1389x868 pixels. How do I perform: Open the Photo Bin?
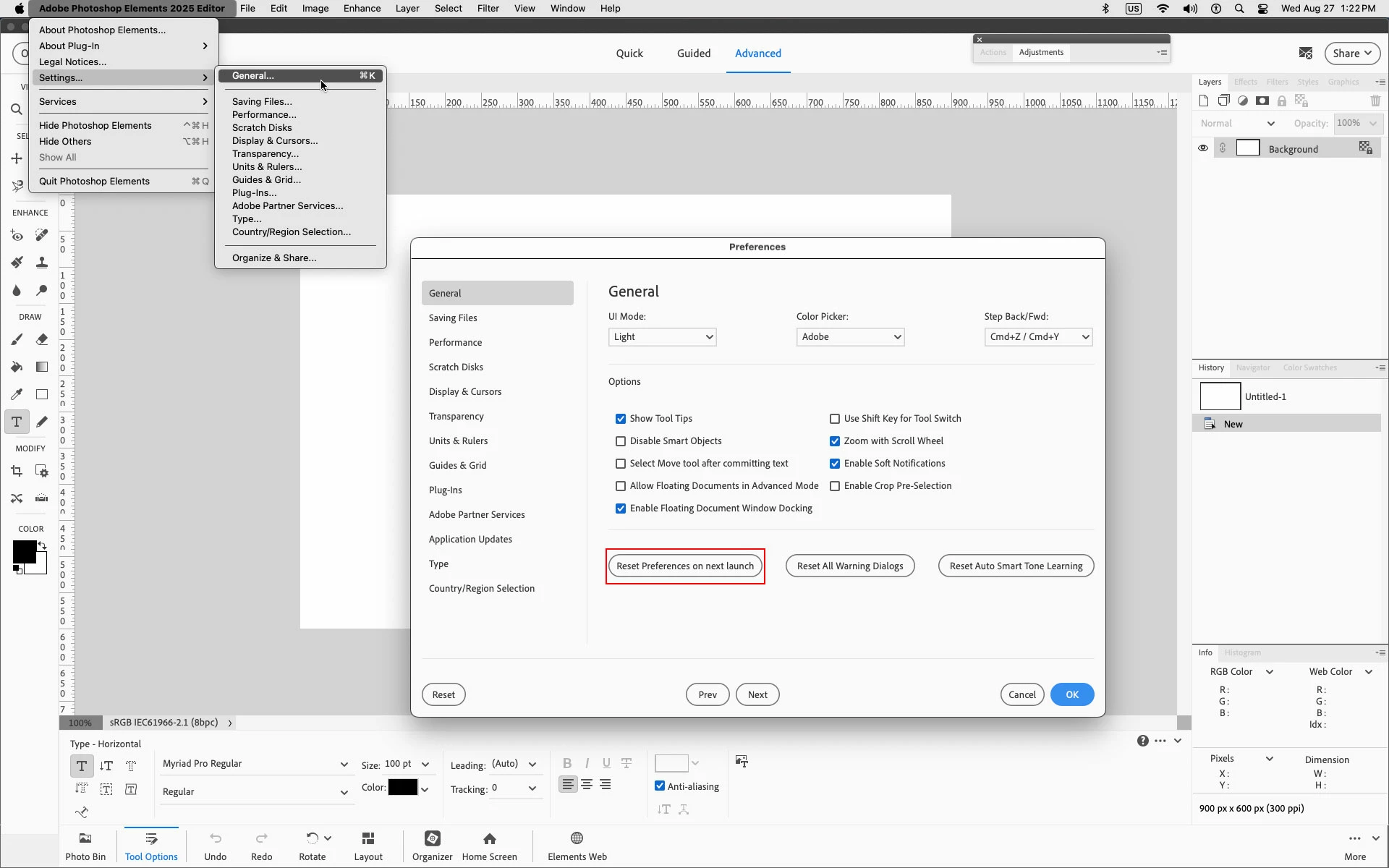click(x=85, y=845)
